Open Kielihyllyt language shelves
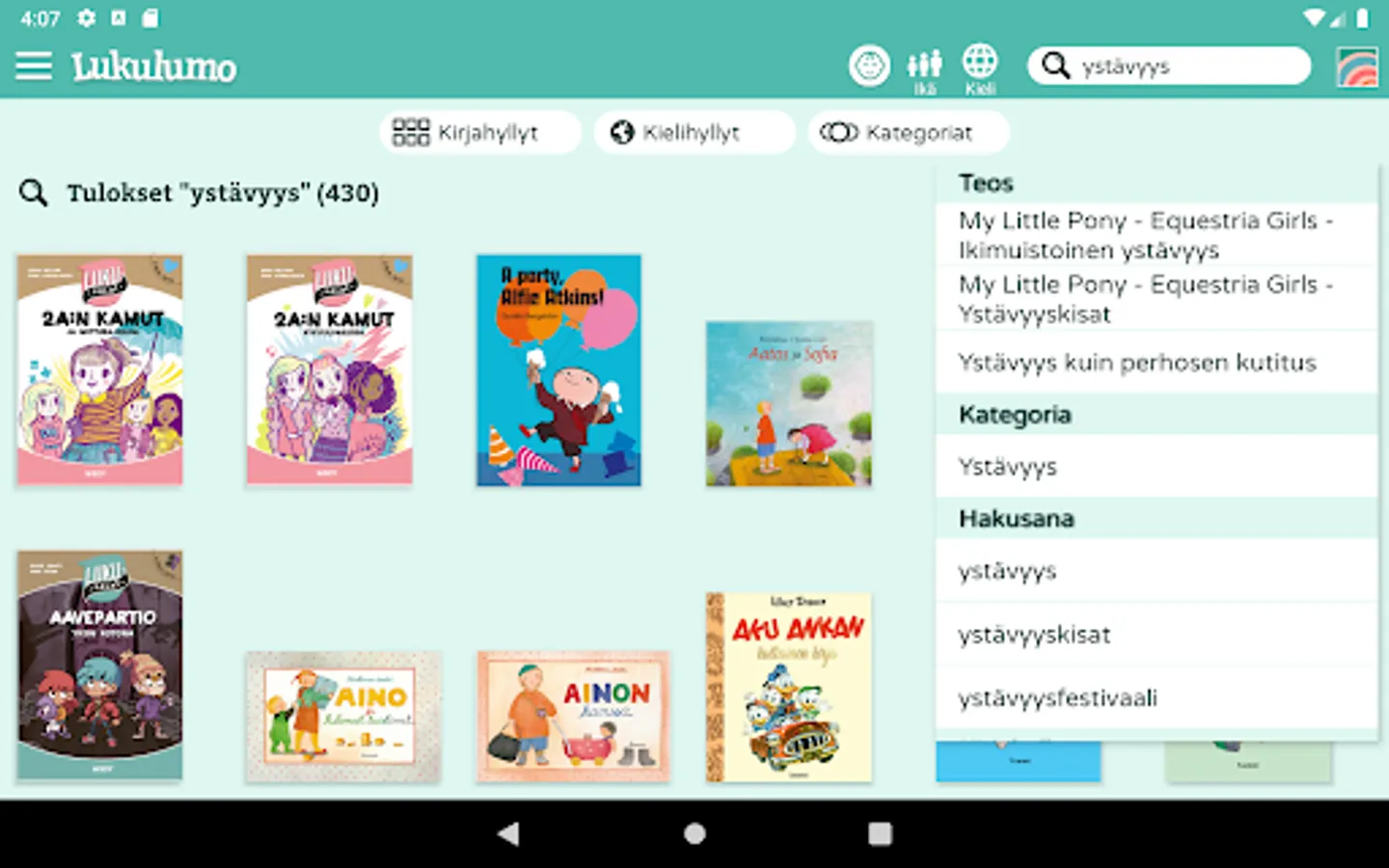 coord(694,132)
